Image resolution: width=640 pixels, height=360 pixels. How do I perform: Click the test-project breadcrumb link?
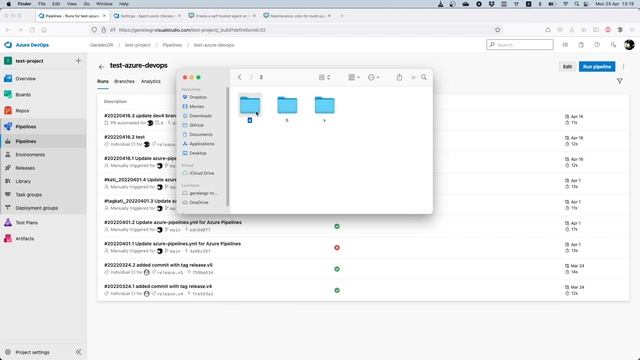pyautogui.click(x=138, y=45)
